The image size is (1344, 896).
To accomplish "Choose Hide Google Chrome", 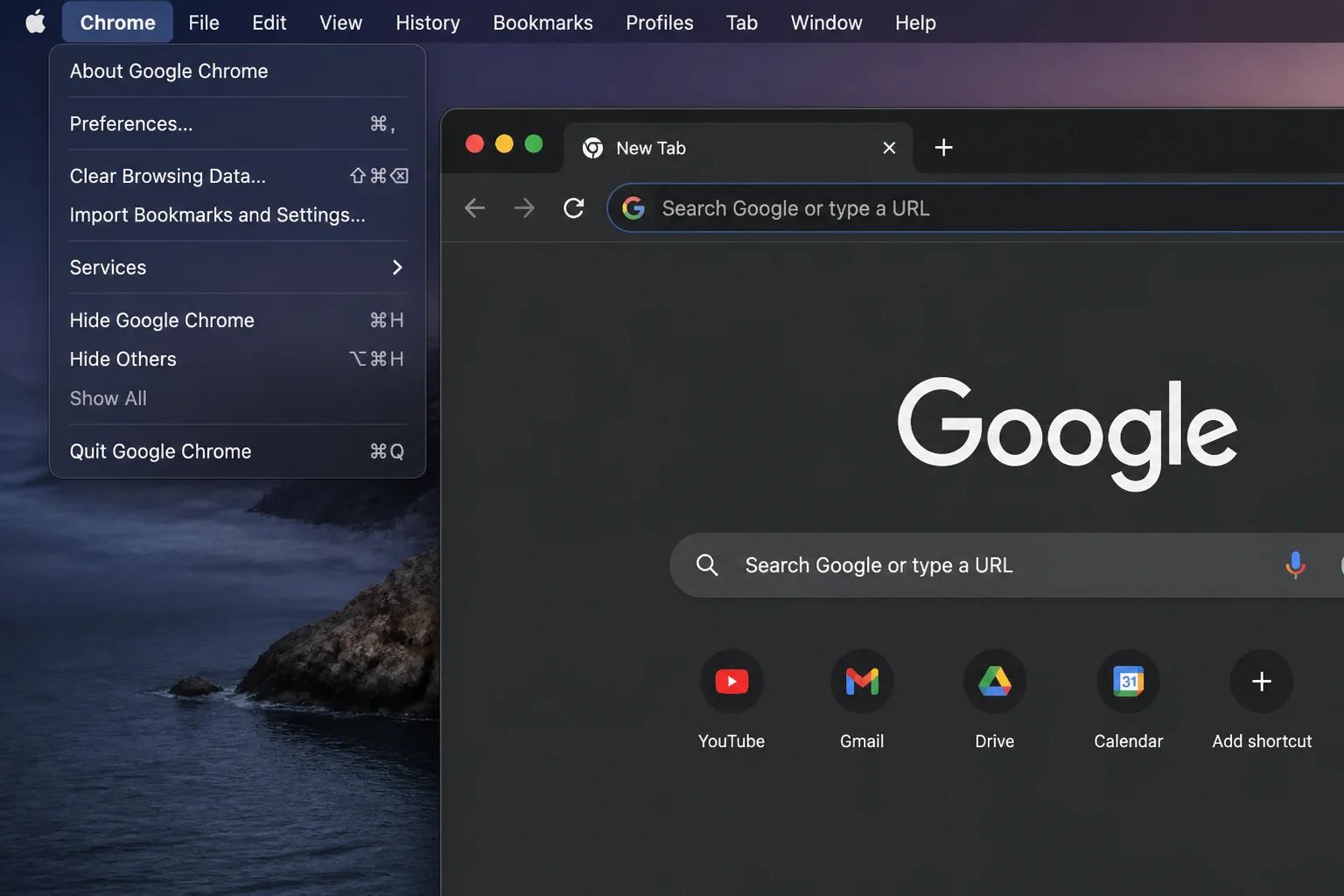I will pos(237,320).
